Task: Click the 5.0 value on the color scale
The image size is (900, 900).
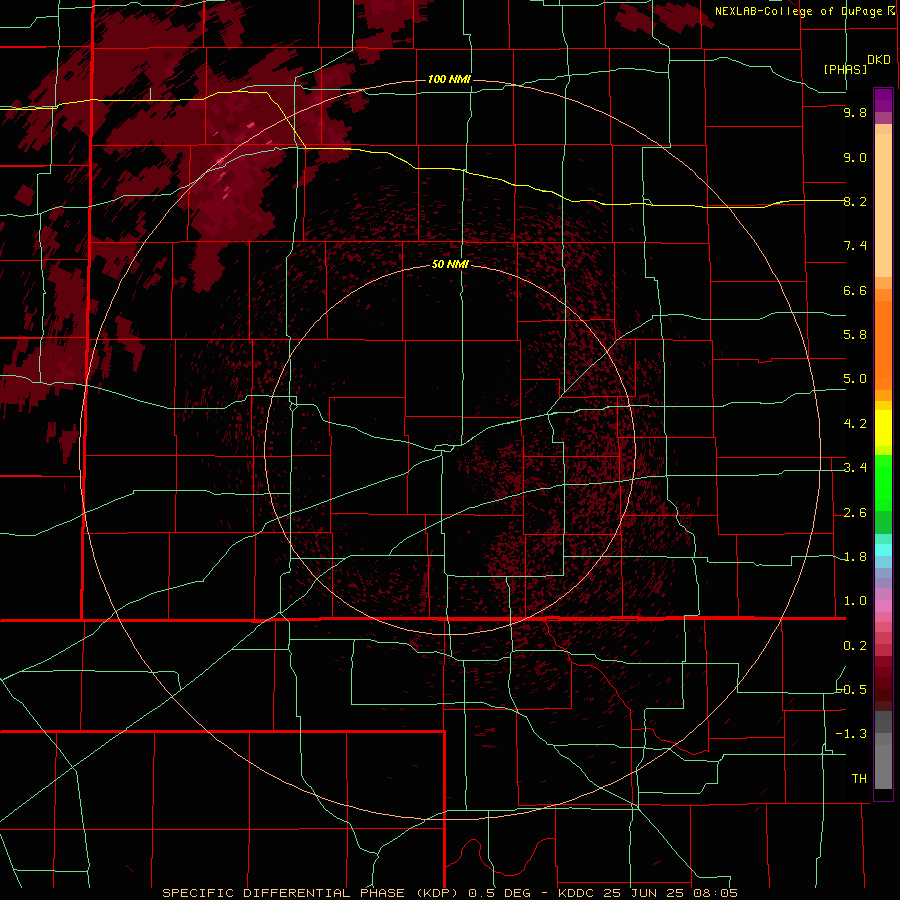Action: tap(855, 379)
